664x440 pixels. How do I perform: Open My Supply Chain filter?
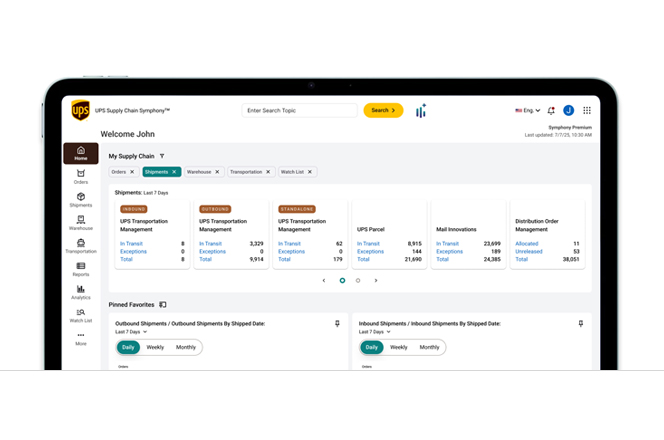162,156
